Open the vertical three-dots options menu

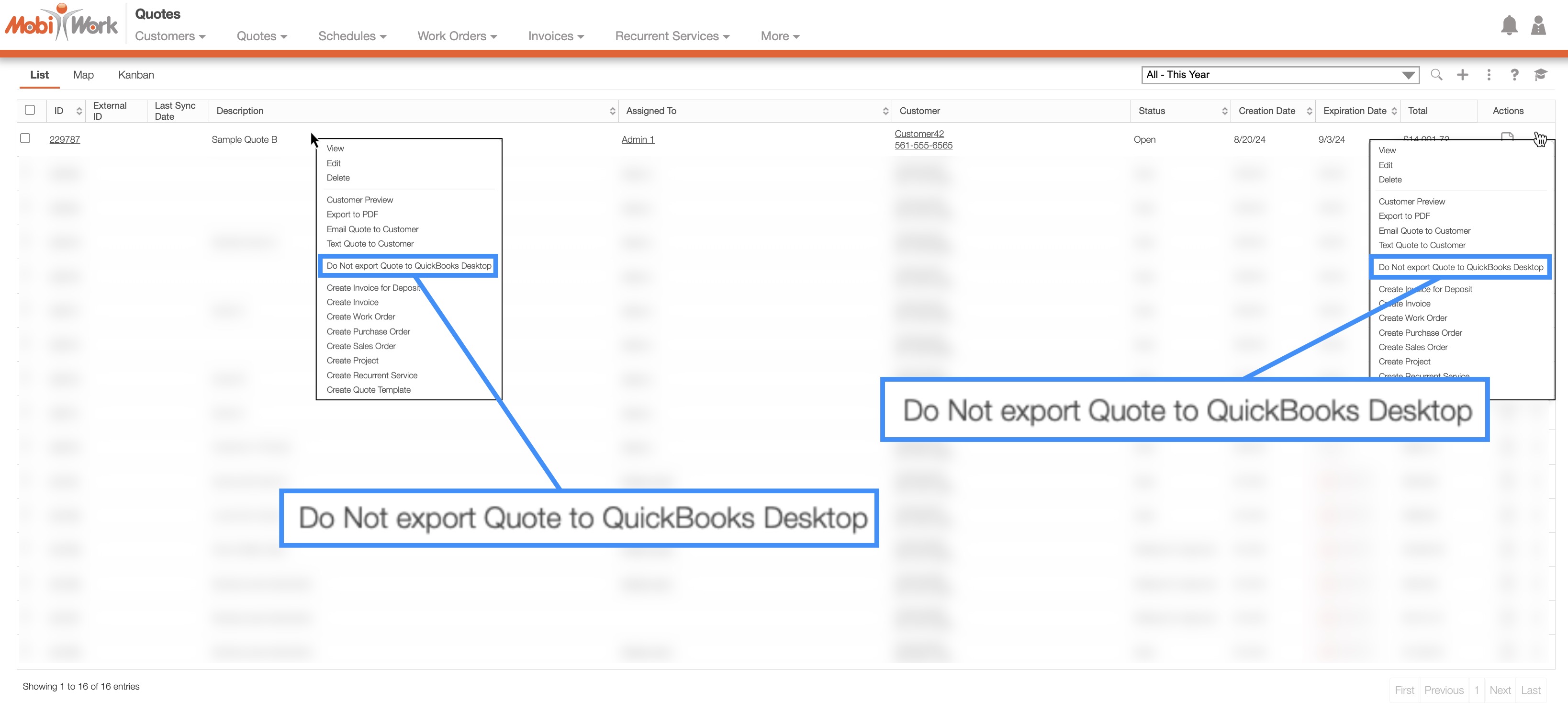tap(1488, 75)
